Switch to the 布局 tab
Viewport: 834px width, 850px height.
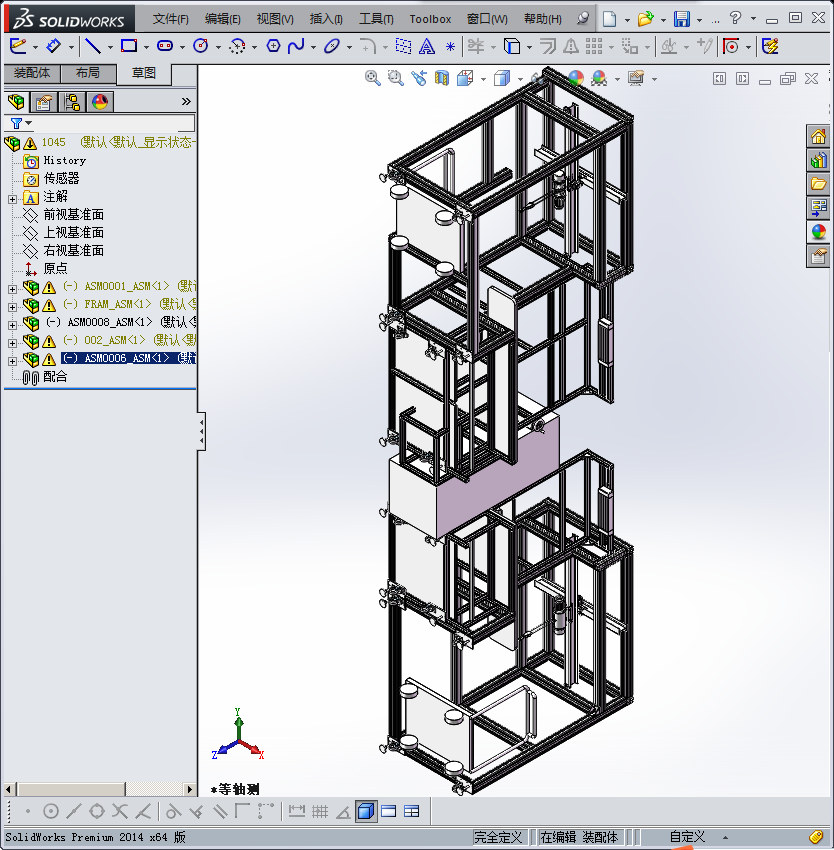88,73
